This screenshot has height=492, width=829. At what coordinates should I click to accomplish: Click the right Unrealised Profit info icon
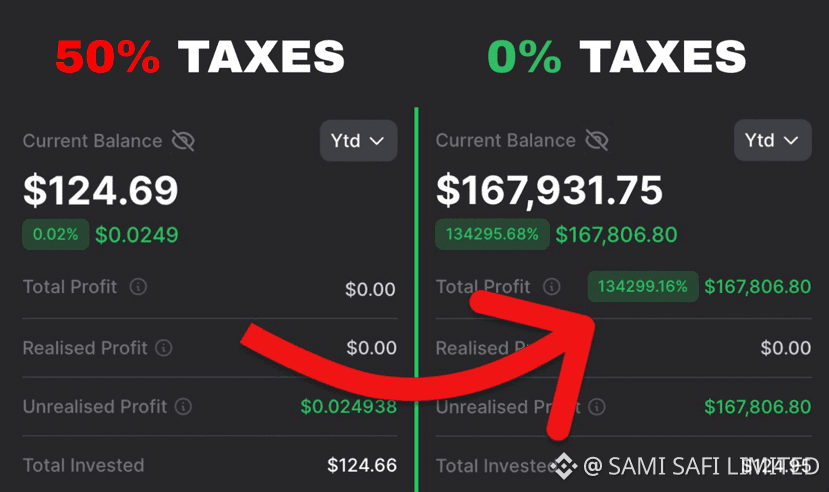point(596,407)
